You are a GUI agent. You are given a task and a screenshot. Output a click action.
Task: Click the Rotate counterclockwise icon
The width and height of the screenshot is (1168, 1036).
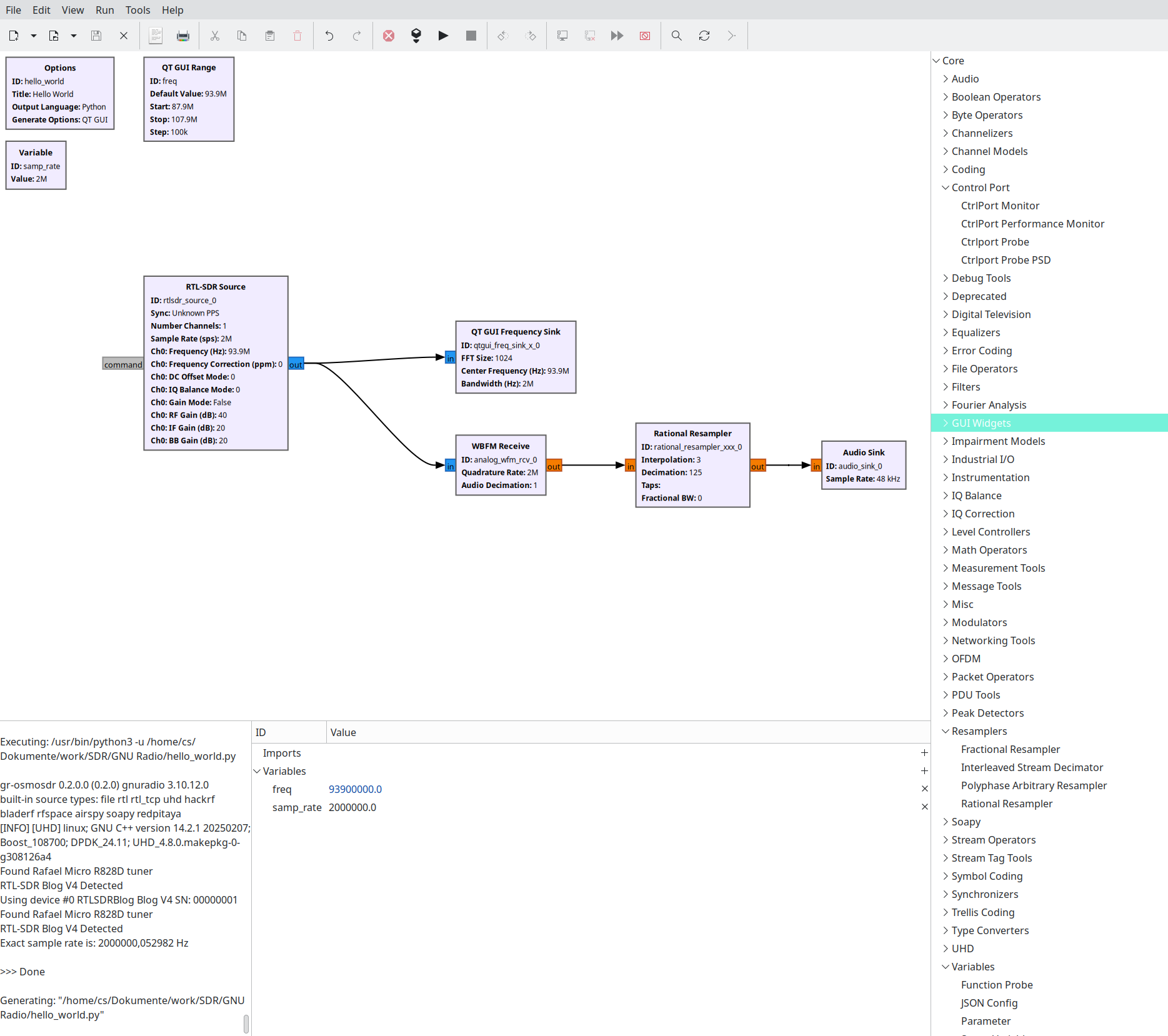coord(503,36)
